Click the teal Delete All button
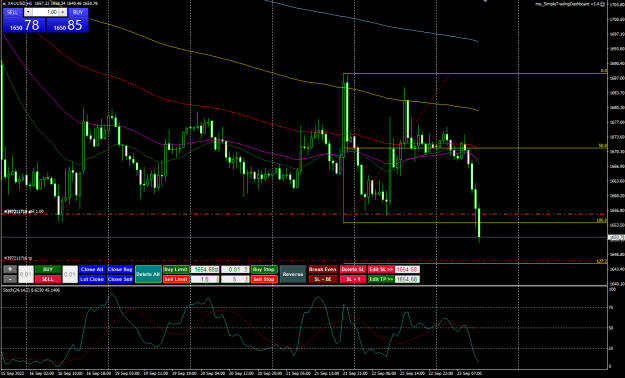This screenshot has height=378, width=625. point(148,274)
